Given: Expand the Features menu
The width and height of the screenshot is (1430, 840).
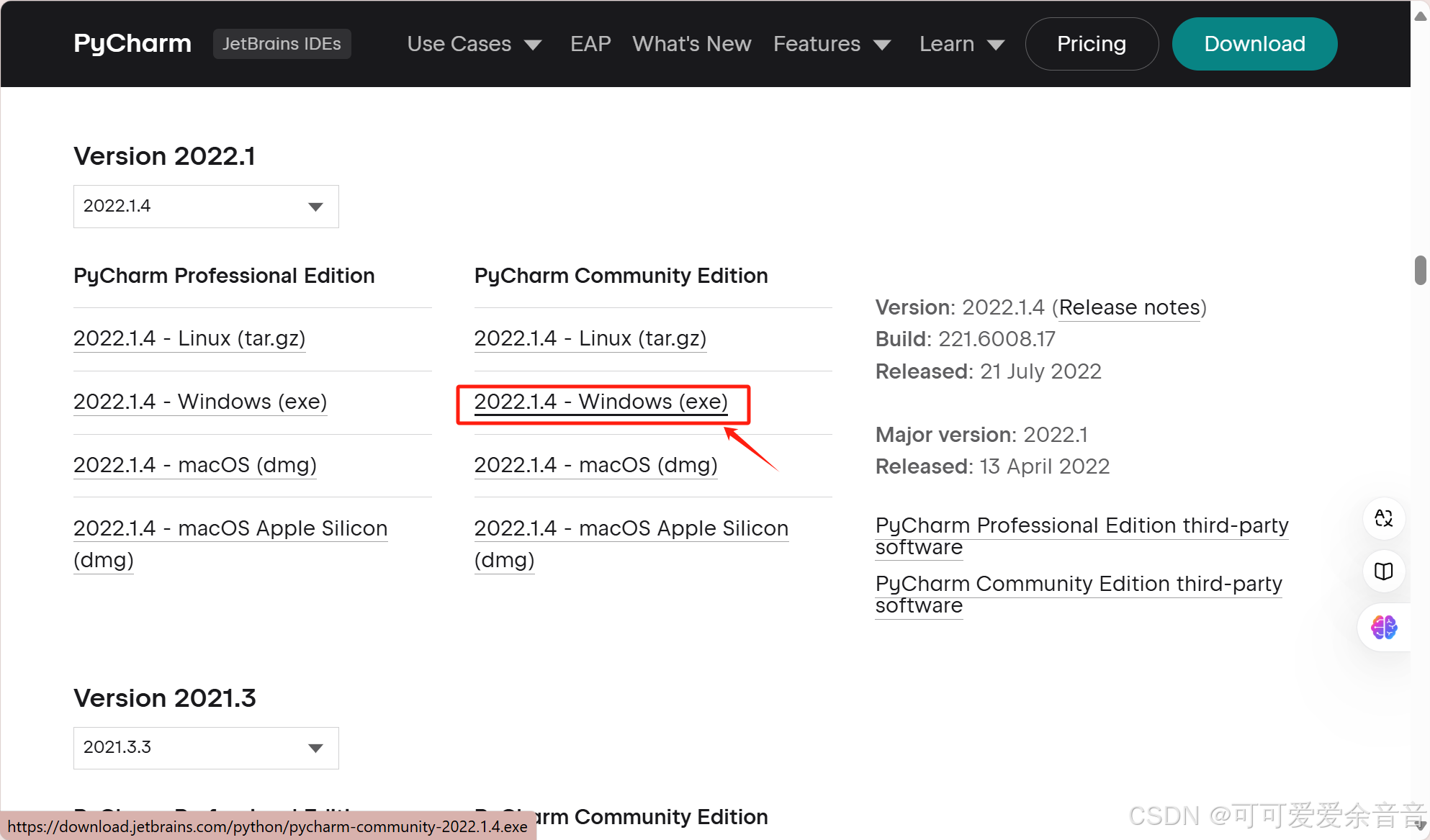Looking at the screenshot, I should pos(832,44).
